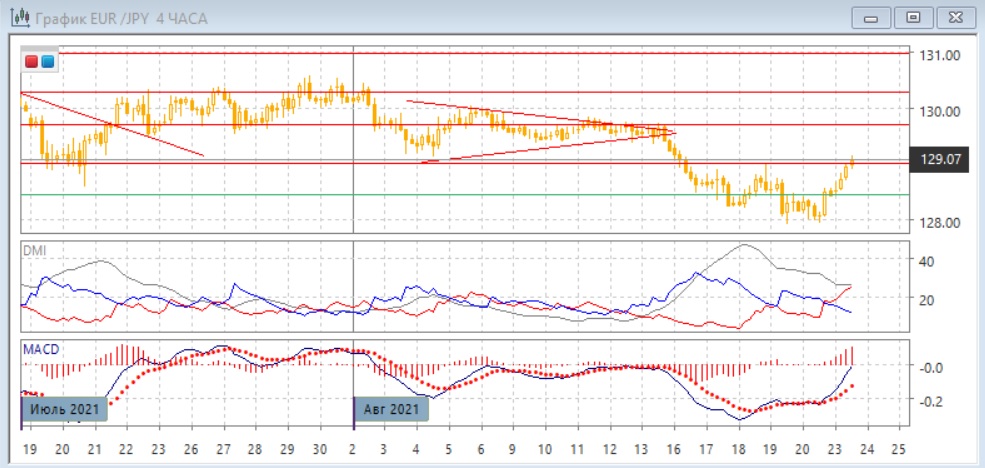Click the current price tag 129.07
Viewport: 985px width, 468px height.
pos(939,159)
